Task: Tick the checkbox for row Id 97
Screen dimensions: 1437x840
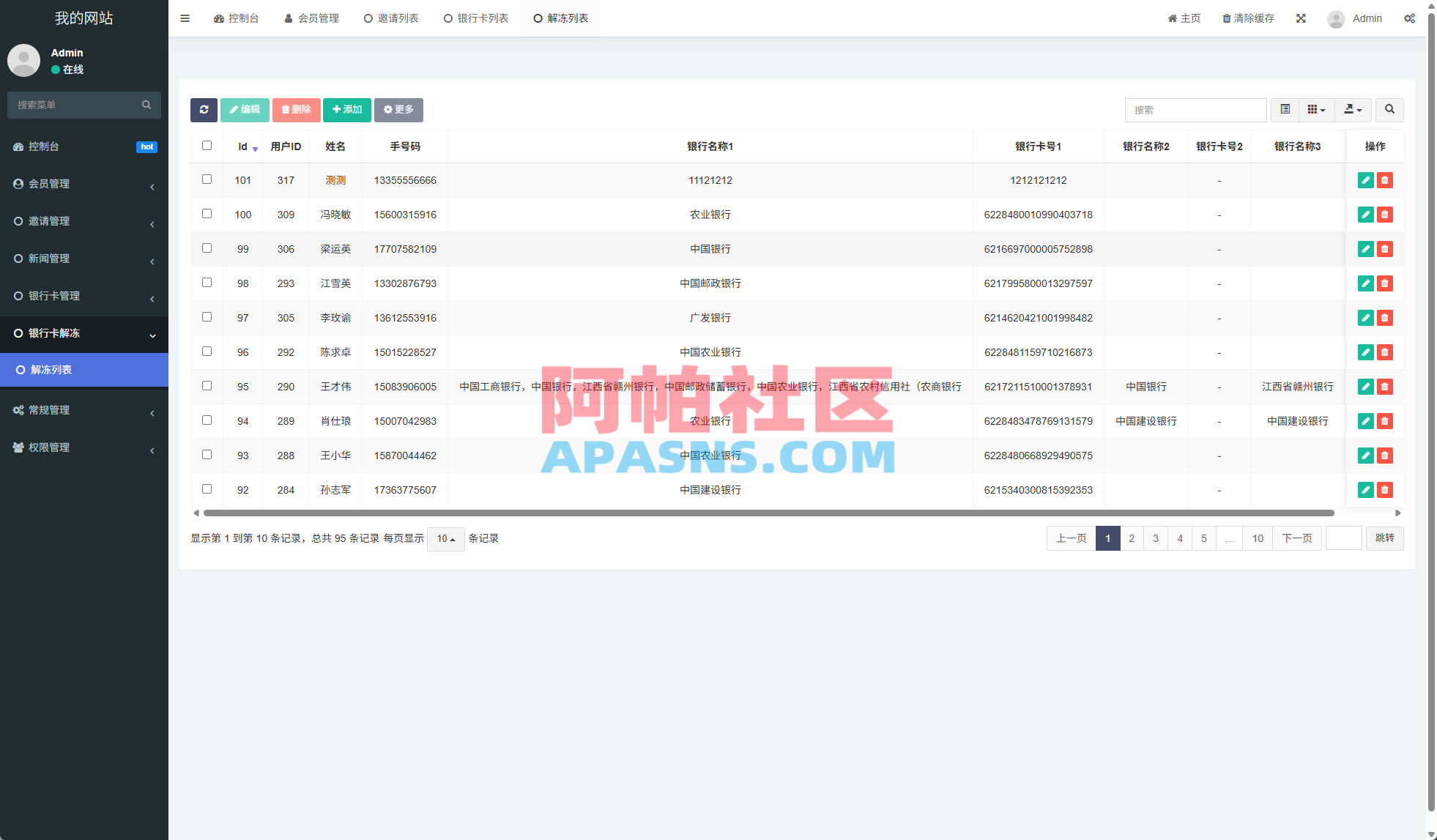Action: 207,316
